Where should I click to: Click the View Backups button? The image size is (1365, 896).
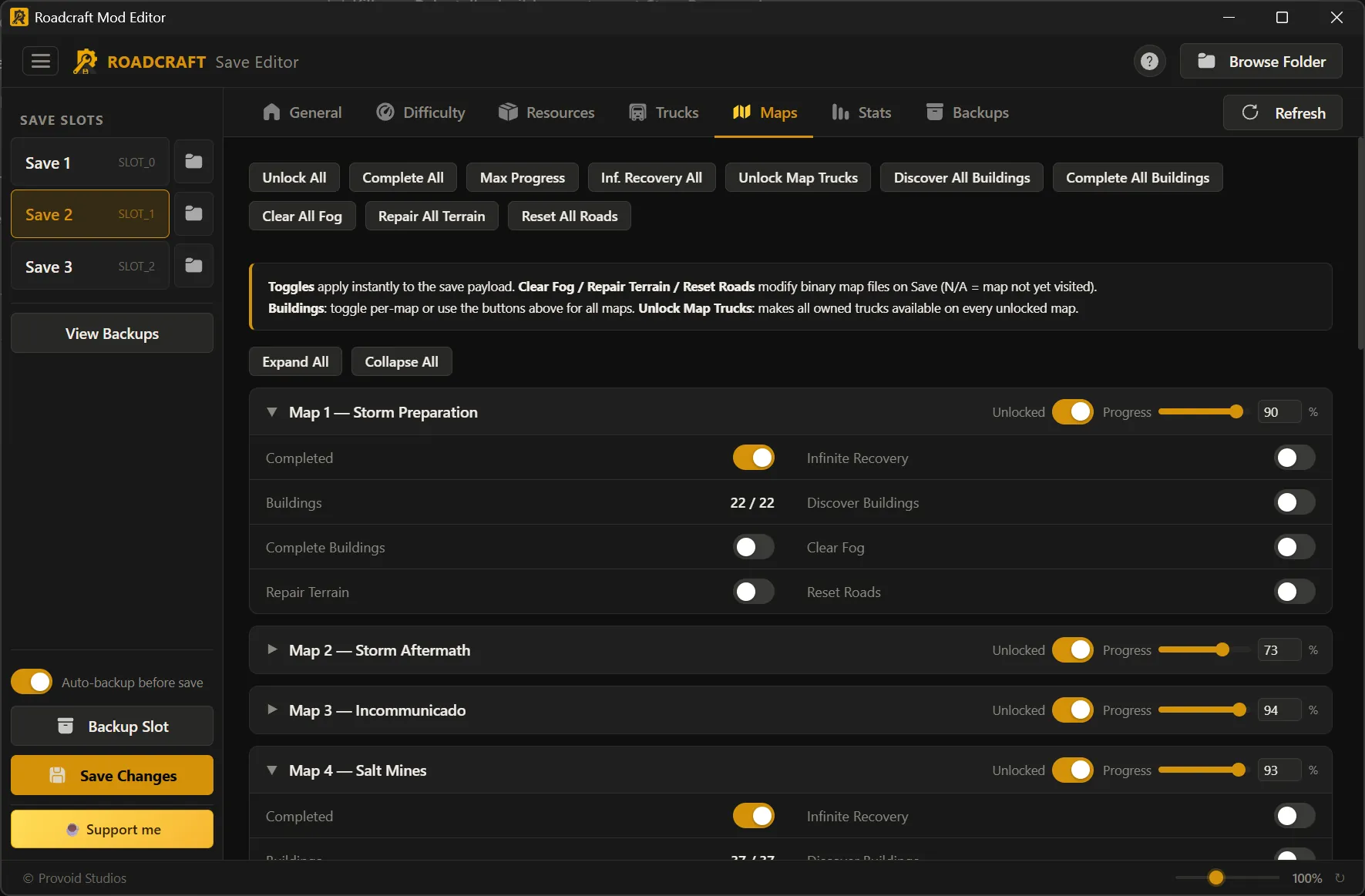[x=112, y=333]
